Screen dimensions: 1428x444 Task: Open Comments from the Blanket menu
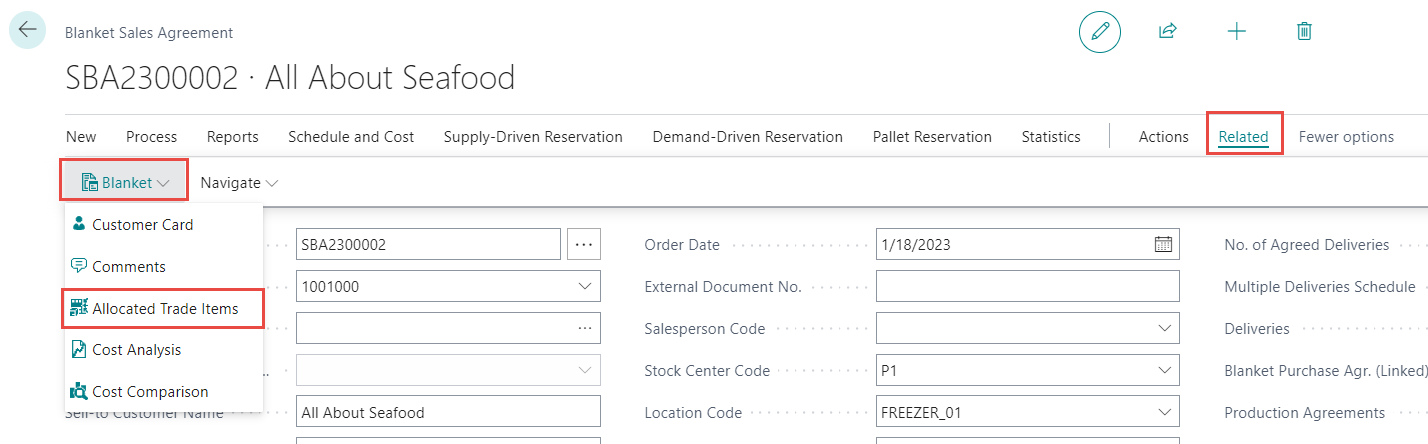tap(128, 267)
